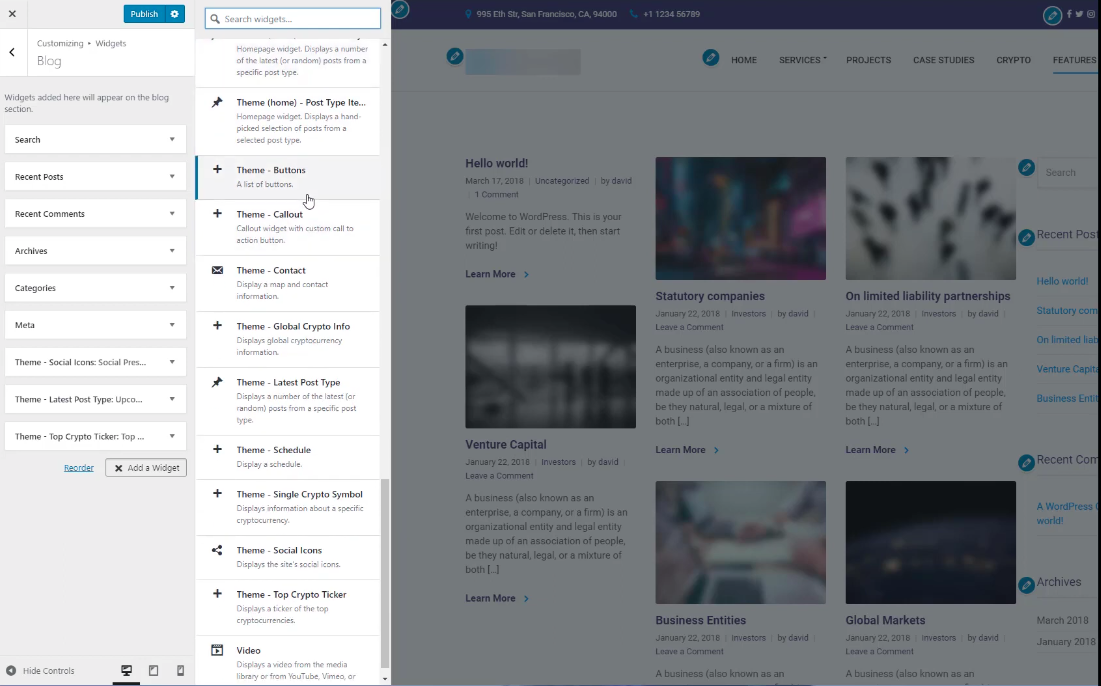The width and height of the screenshot is (1101, 686).
Task: Click the edit pencil beside the navigation menu
Action: pyautogui.click(x=711, y=58)
